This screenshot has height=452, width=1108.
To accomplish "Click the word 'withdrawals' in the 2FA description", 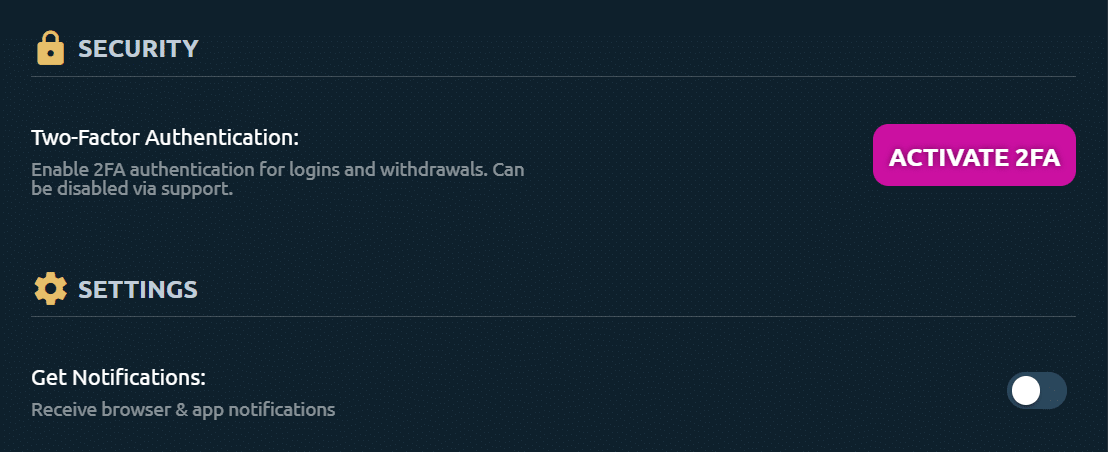I will point(438,169).
